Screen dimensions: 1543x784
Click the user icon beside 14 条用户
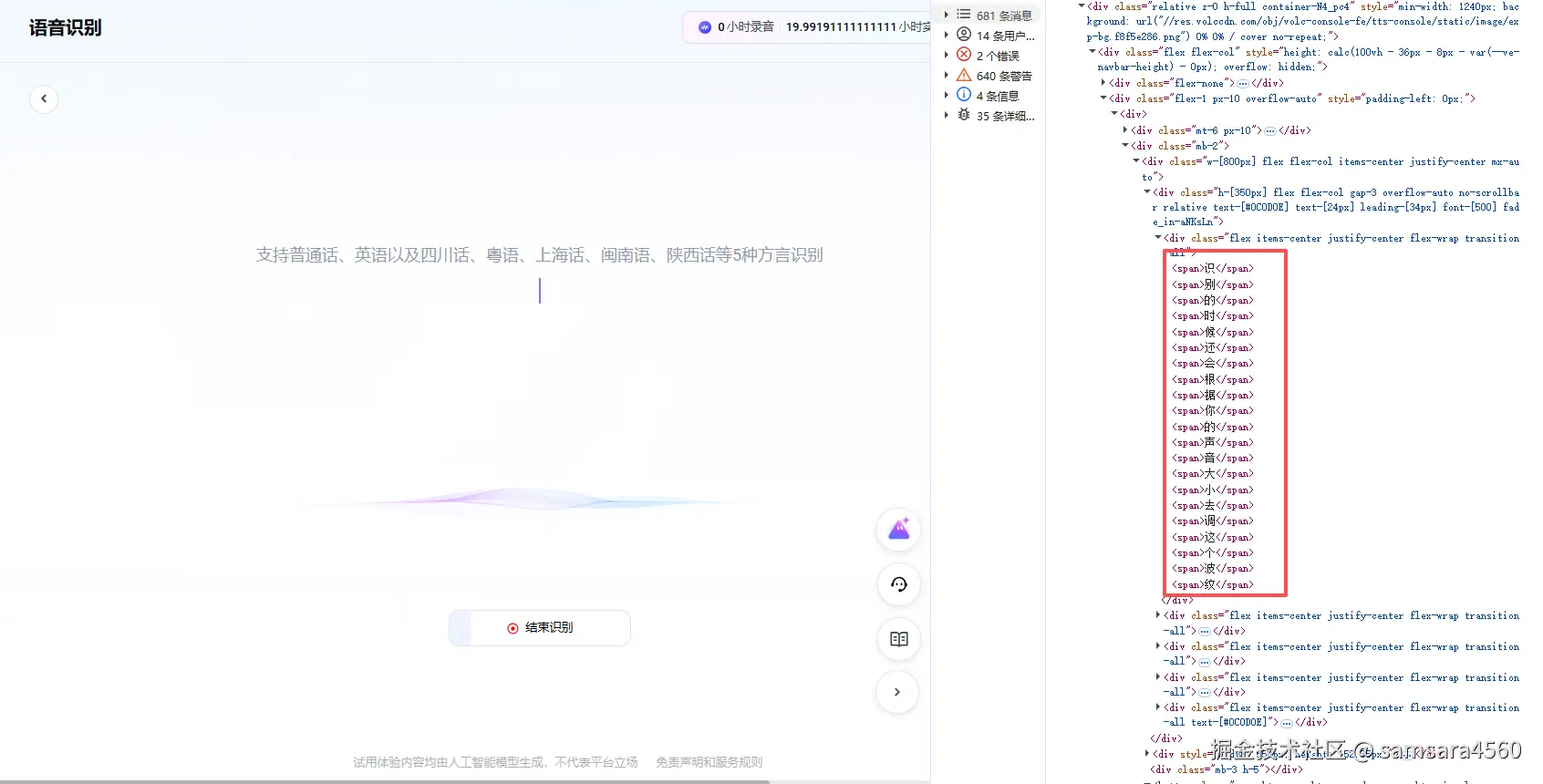964,35
